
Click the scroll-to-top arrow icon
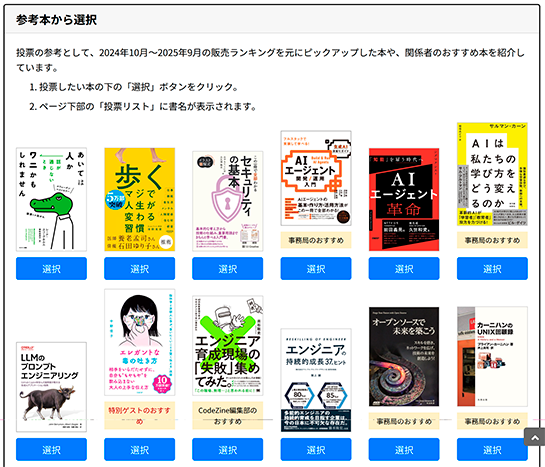(x=535, y=437)
